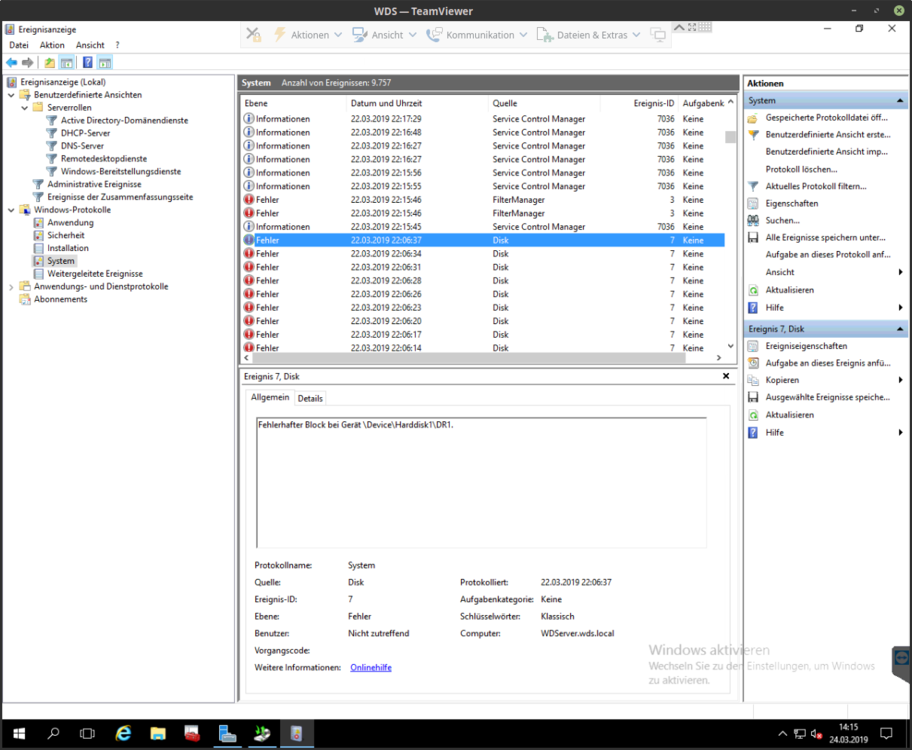Click the event list vertical scrollbar
This screenshot has width=912, height=750.
click(730, 240)
